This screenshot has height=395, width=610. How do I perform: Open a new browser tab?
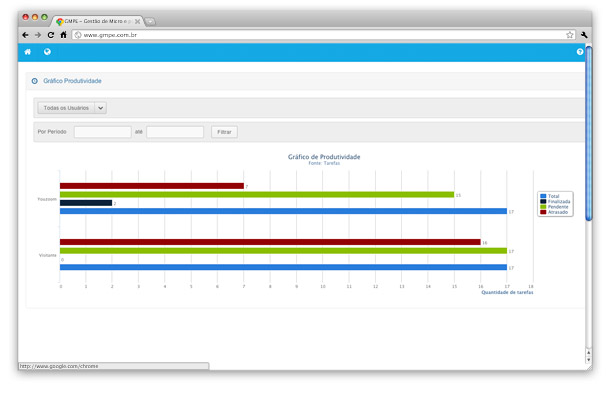click(x=150, y=21)
